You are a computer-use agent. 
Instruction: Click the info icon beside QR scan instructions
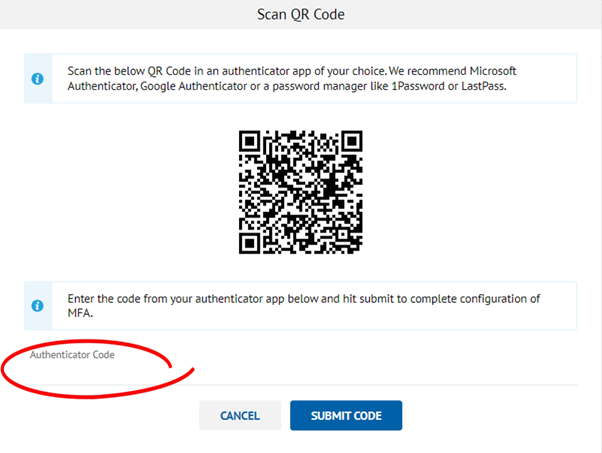pos(38,80)
